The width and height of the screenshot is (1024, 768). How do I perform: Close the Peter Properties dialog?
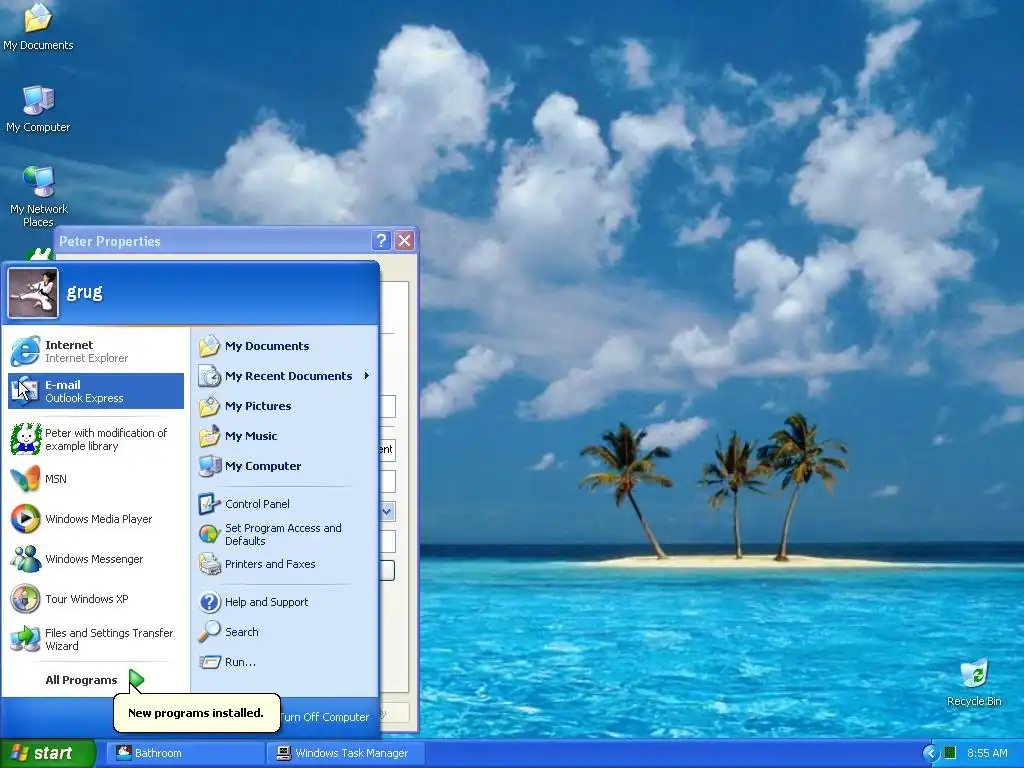point(404,241)
